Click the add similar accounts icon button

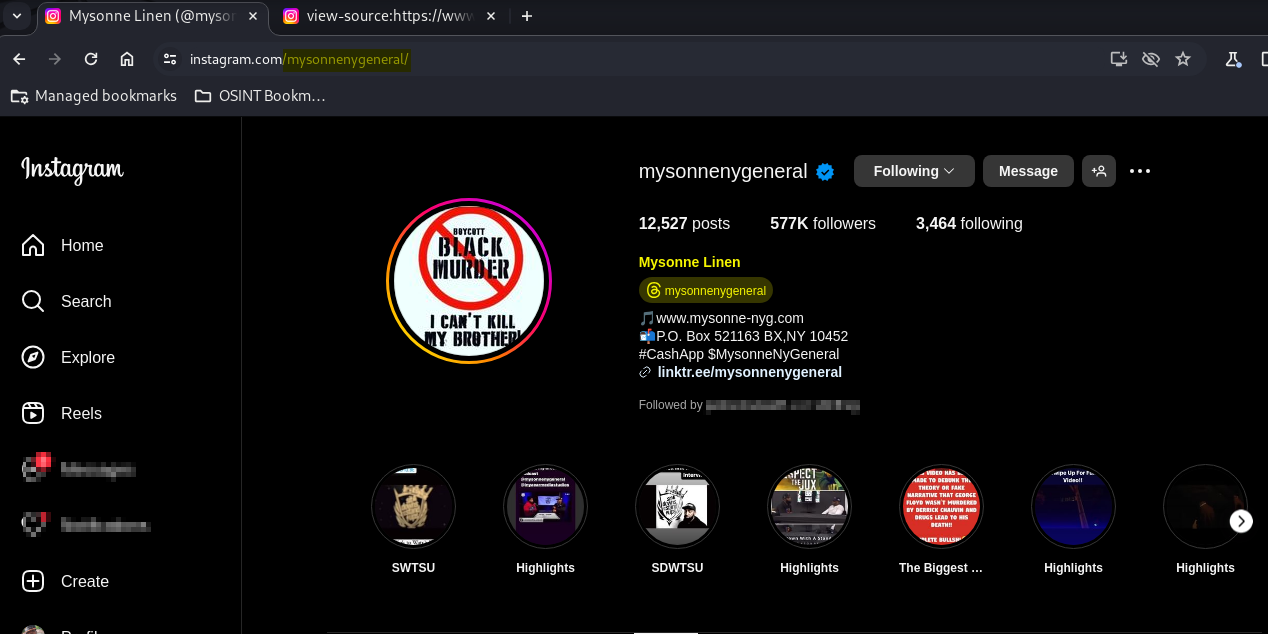(x=1099, y=171)
